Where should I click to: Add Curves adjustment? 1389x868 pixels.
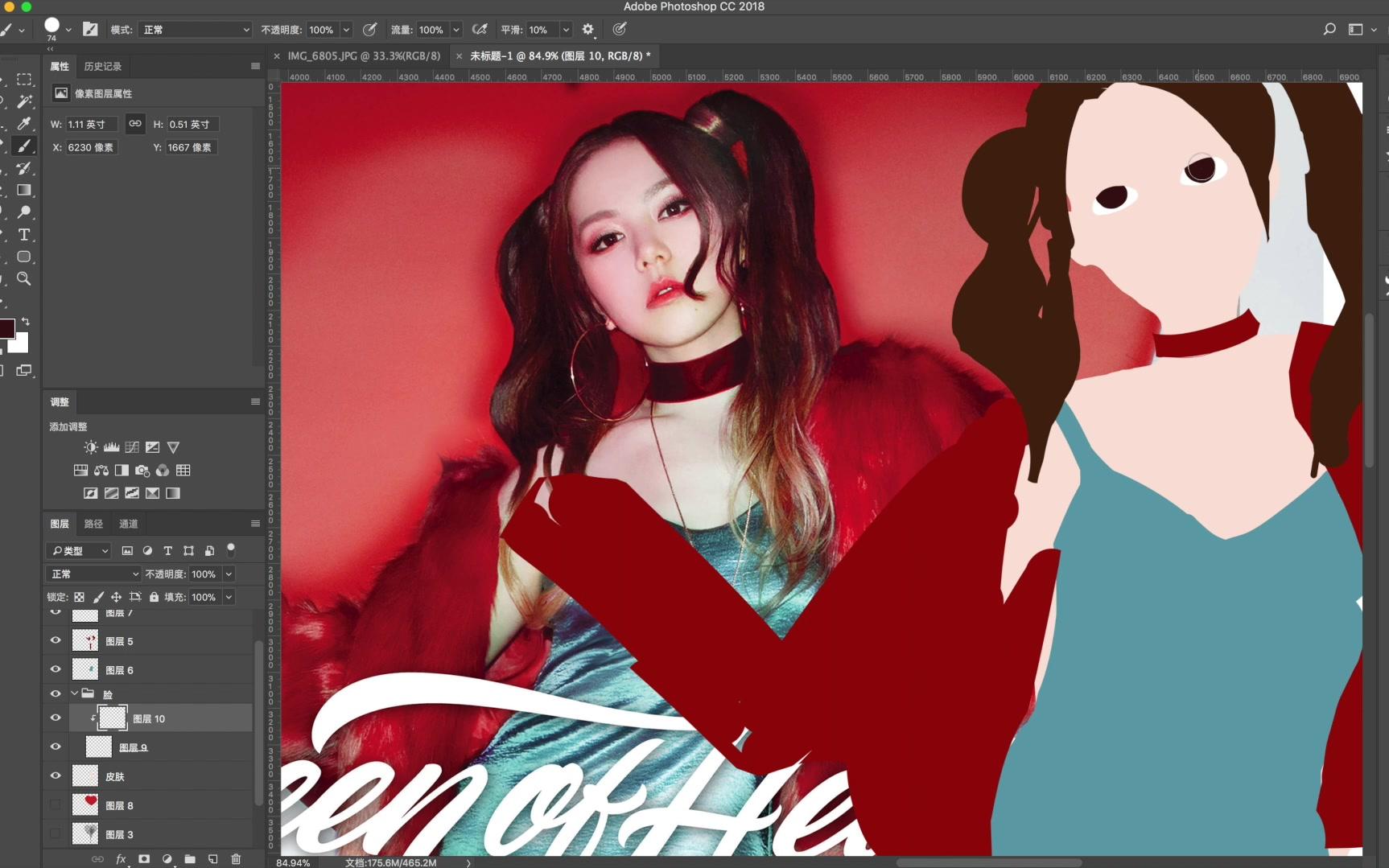coord(132,447)
